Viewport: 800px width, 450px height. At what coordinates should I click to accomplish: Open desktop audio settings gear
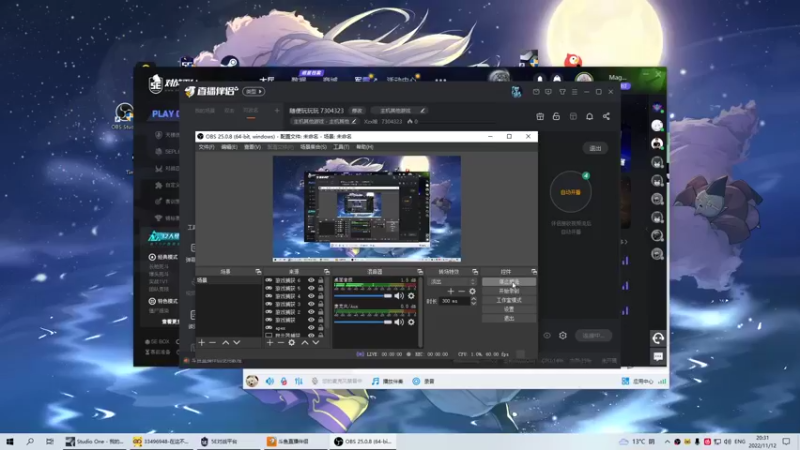pos(411,296)
